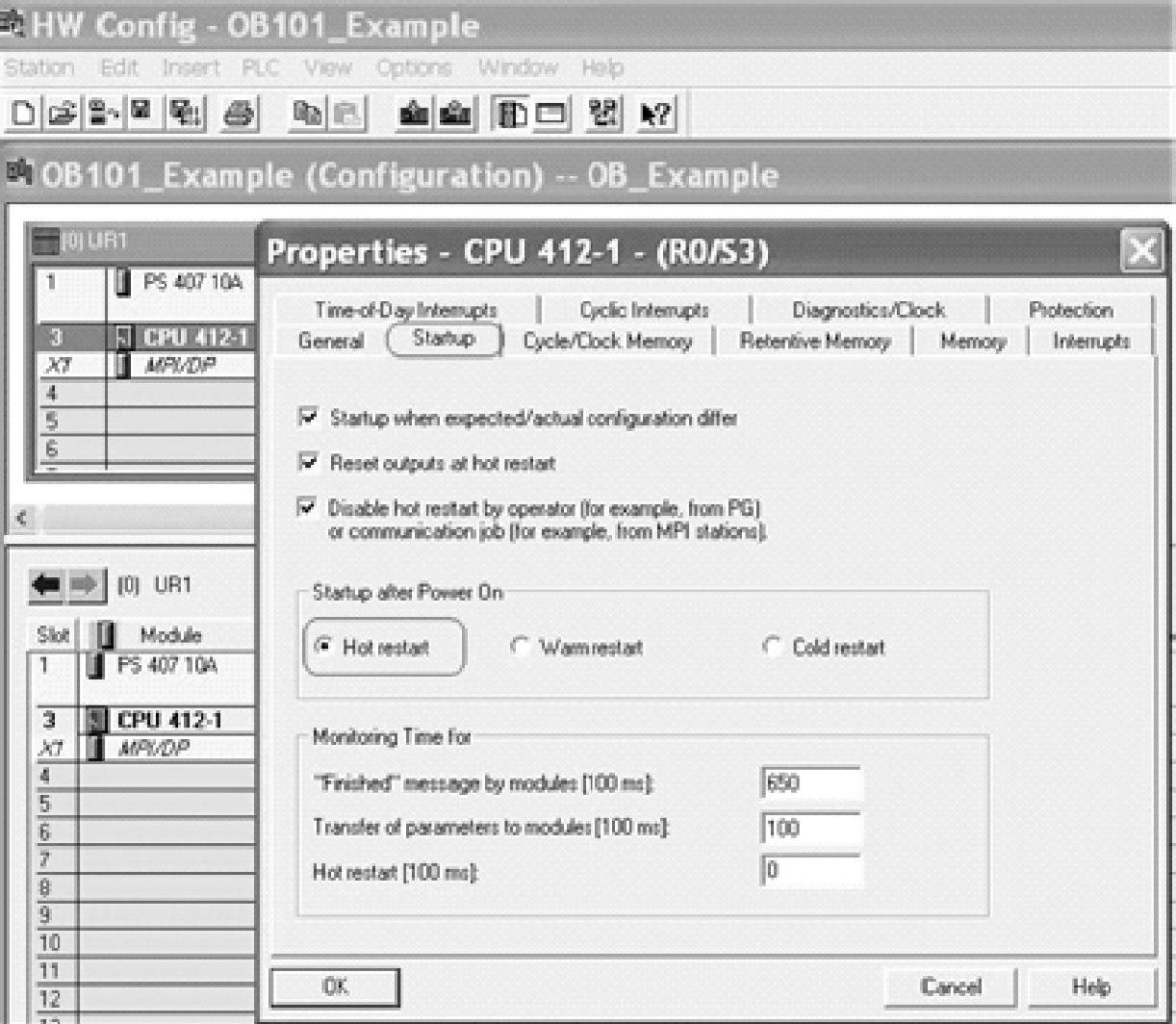Switch to the Memory tab

[972, 341]
